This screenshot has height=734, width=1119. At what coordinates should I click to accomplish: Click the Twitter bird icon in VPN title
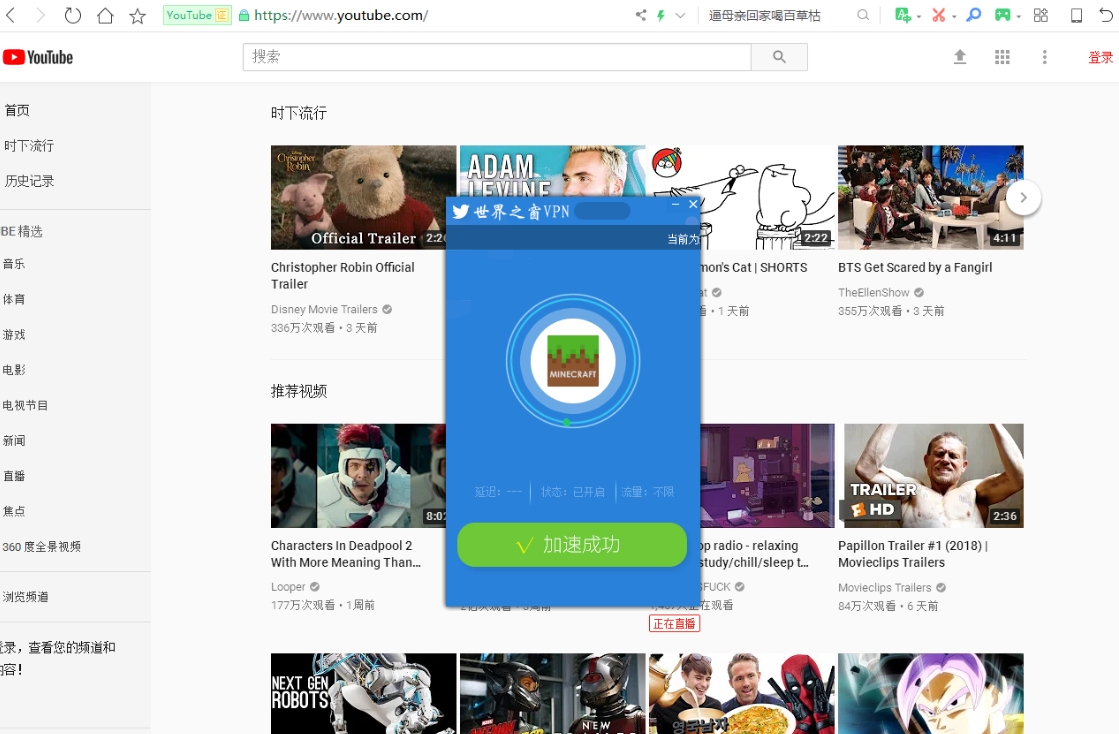(460, 211)
